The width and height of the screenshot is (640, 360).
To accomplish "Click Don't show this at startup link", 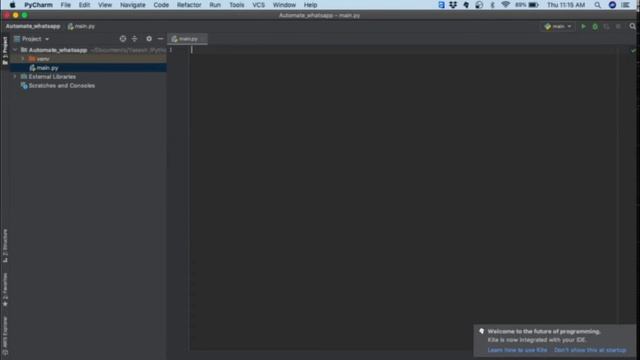I will coord(590,350).
